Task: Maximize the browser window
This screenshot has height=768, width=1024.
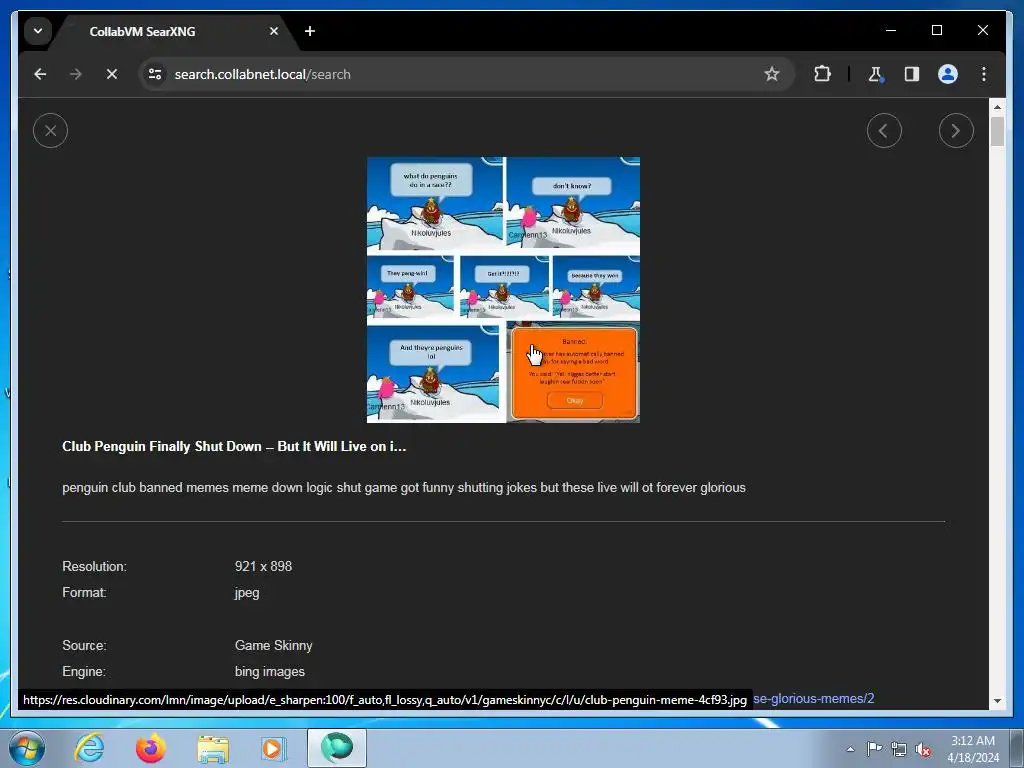Action: pyautogui.click(x=936, y=30)
